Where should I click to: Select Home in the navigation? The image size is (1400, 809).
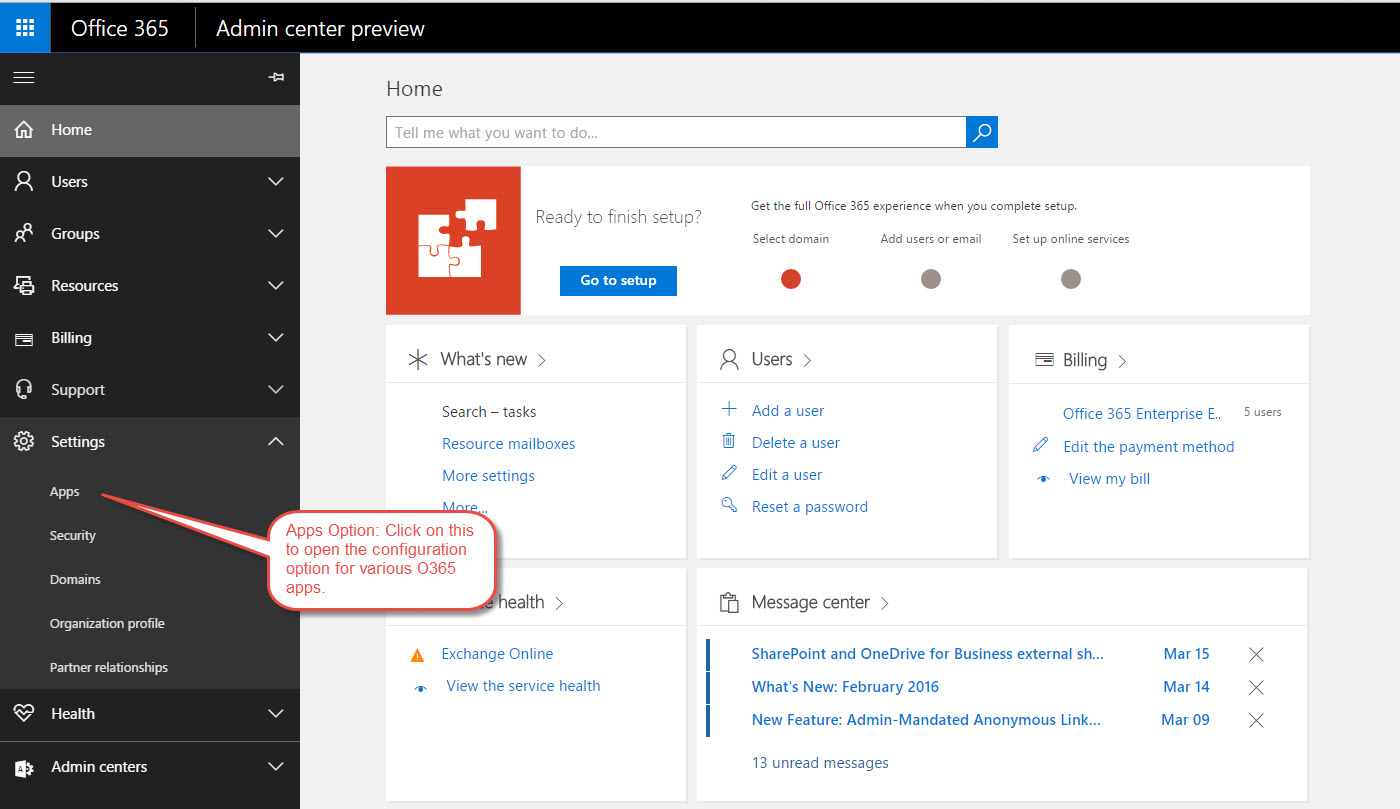pyautogui.click(x=150, y=130)
